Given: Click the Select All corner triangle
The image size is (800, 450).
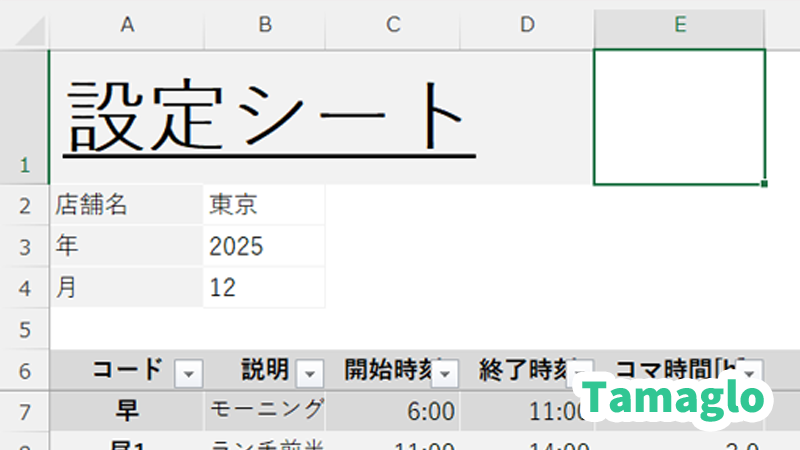Looking at the screenshot, I should [x=28, y=30].
